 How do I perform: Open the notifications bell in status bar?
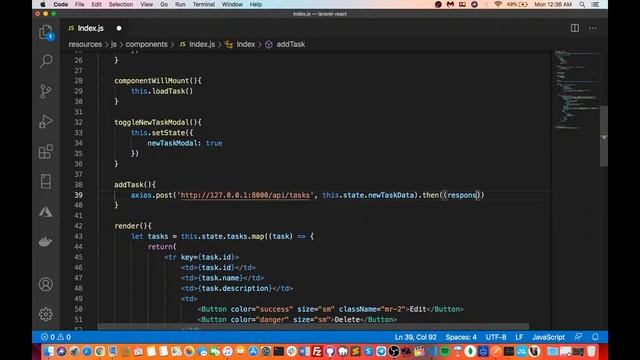pyautogui.click(x=595, y=337)
